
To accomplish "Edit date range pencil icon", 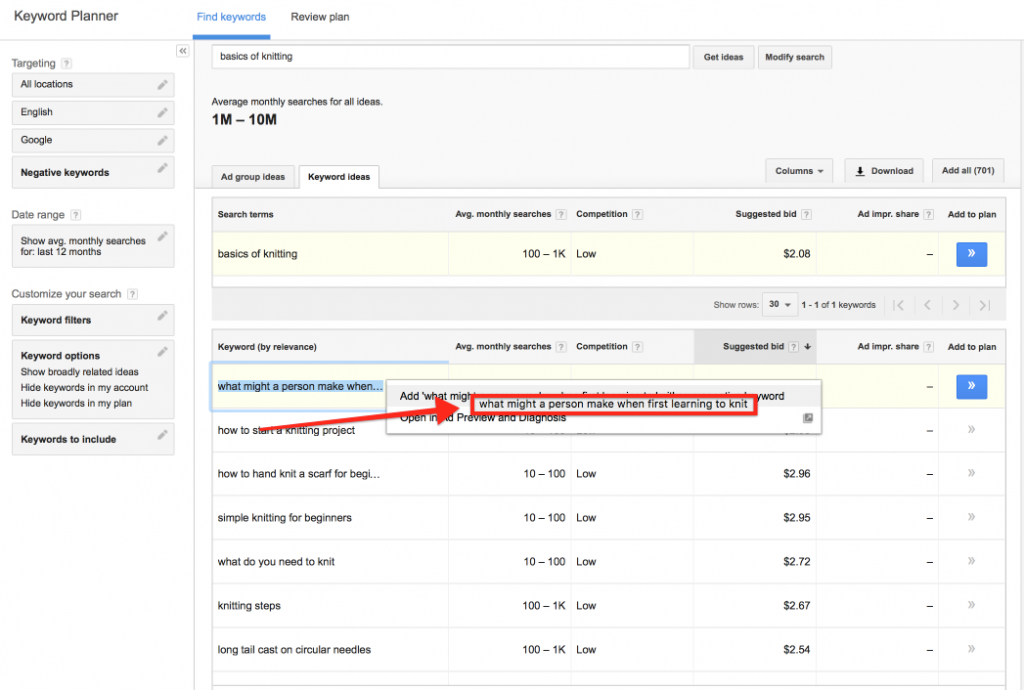I will (162, 236).
